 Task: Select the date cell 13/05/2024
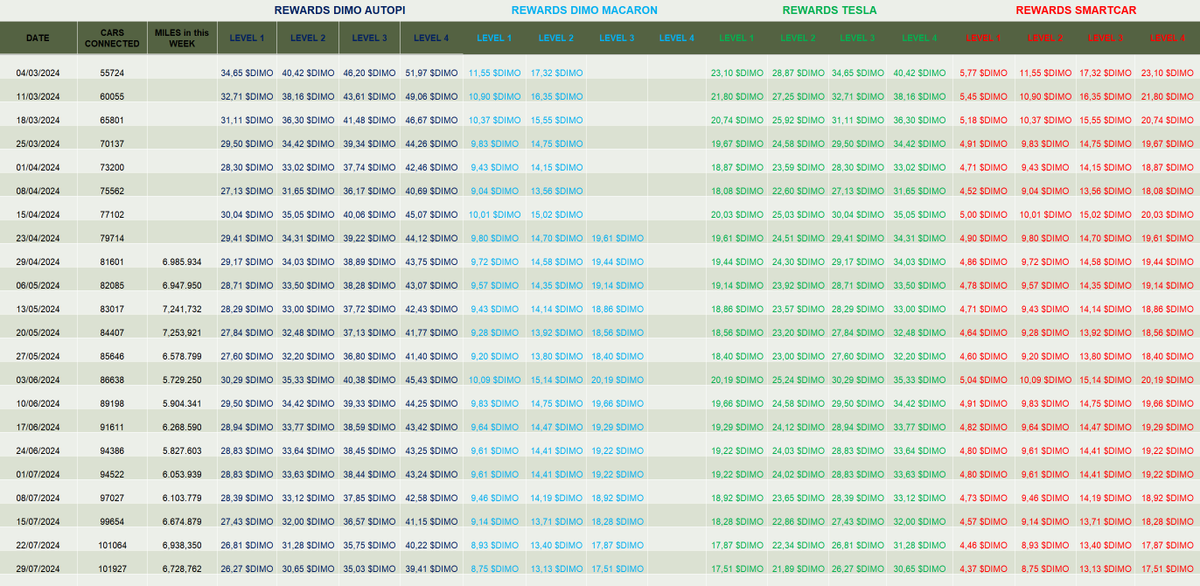(37, 309)
